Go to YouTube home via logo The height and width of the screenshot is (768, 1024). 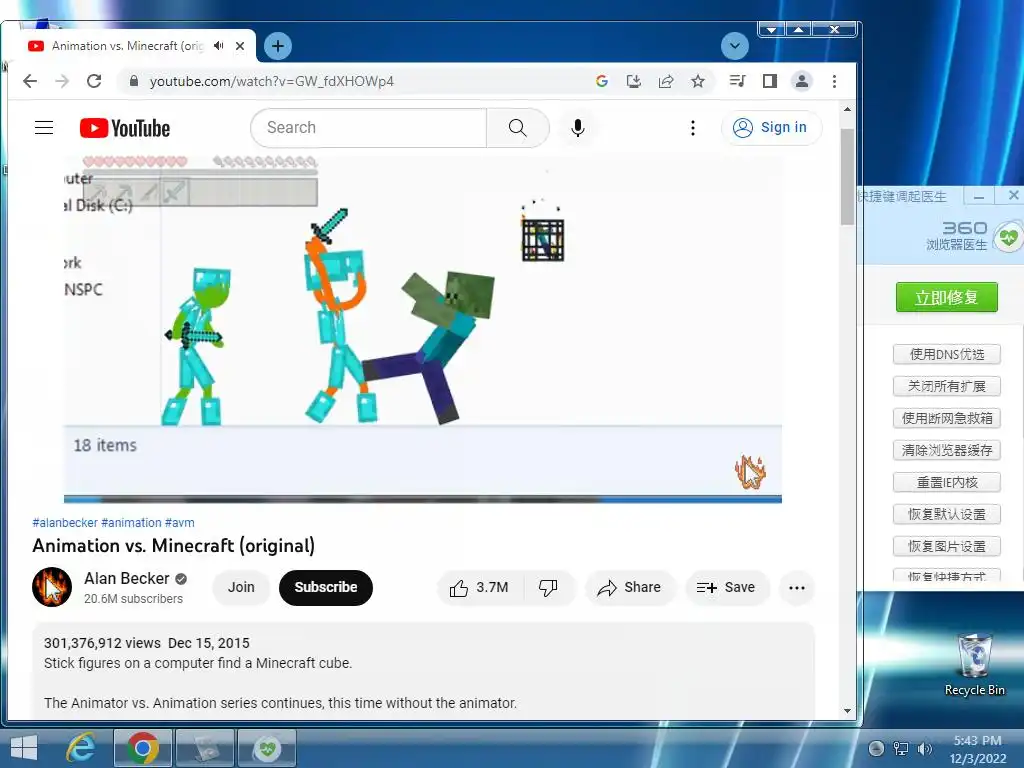point(125,128)
